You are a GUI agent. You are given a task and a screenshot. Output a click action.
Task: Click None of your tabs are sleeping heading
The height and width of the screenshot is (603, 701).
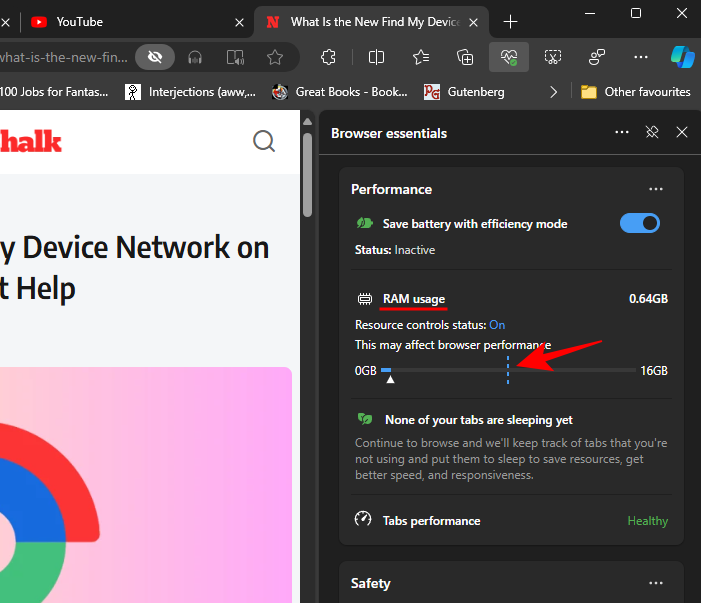[x=479, y=420]
